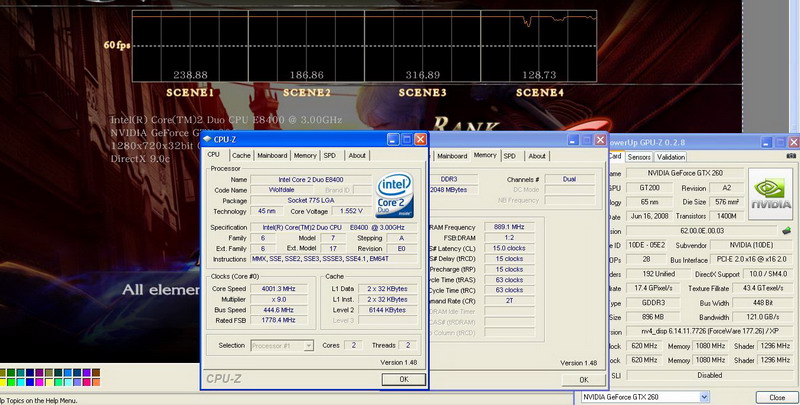Click the Instructions field listing MMX, SSE
This screenshot has height=405, width=800.
click(x=334, y=259)
